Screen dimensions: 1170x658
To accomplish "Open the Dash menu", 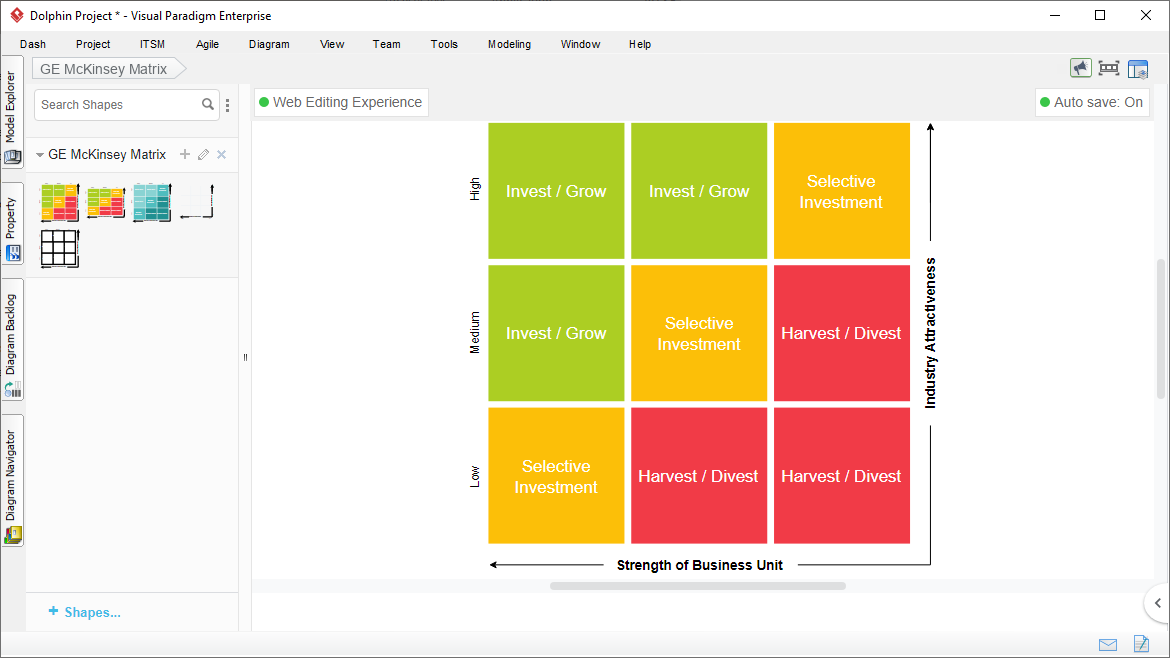I will 33,44.
